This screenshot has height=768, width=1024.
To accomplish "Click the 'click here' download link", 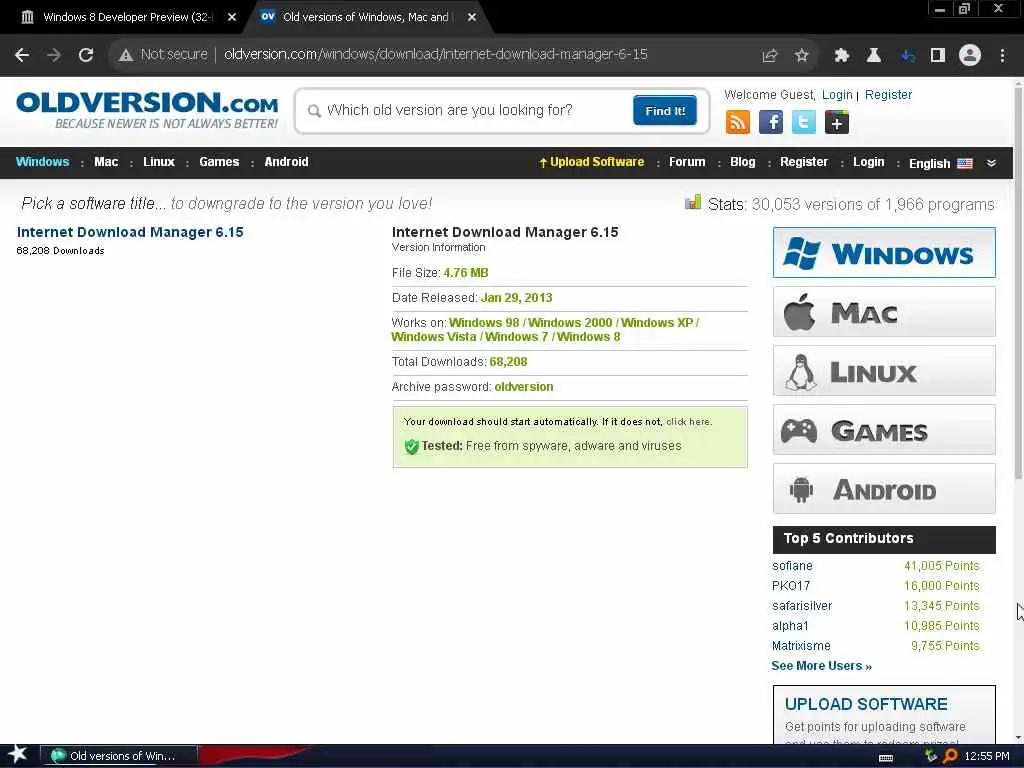I will coord(688,422).
